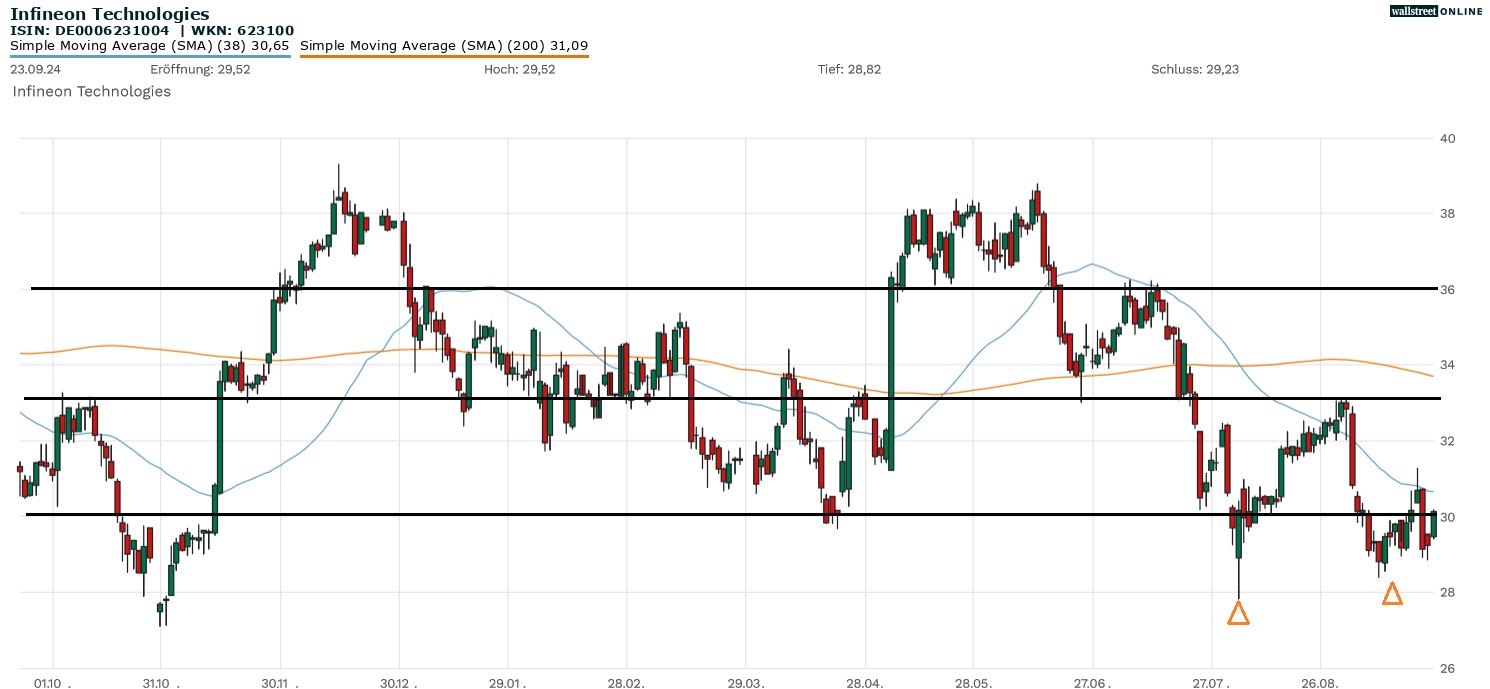This screenshot has height=689, width=1490.
Task: Click the Schluss 29,23 value
Action: click(1195, 69)
